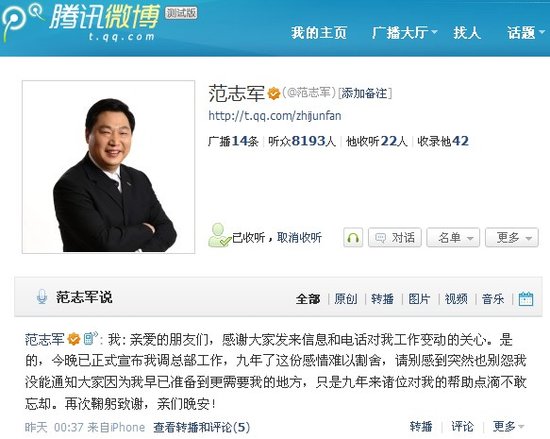Click the microphone icon beside 范志军说

tap(42, 297)
